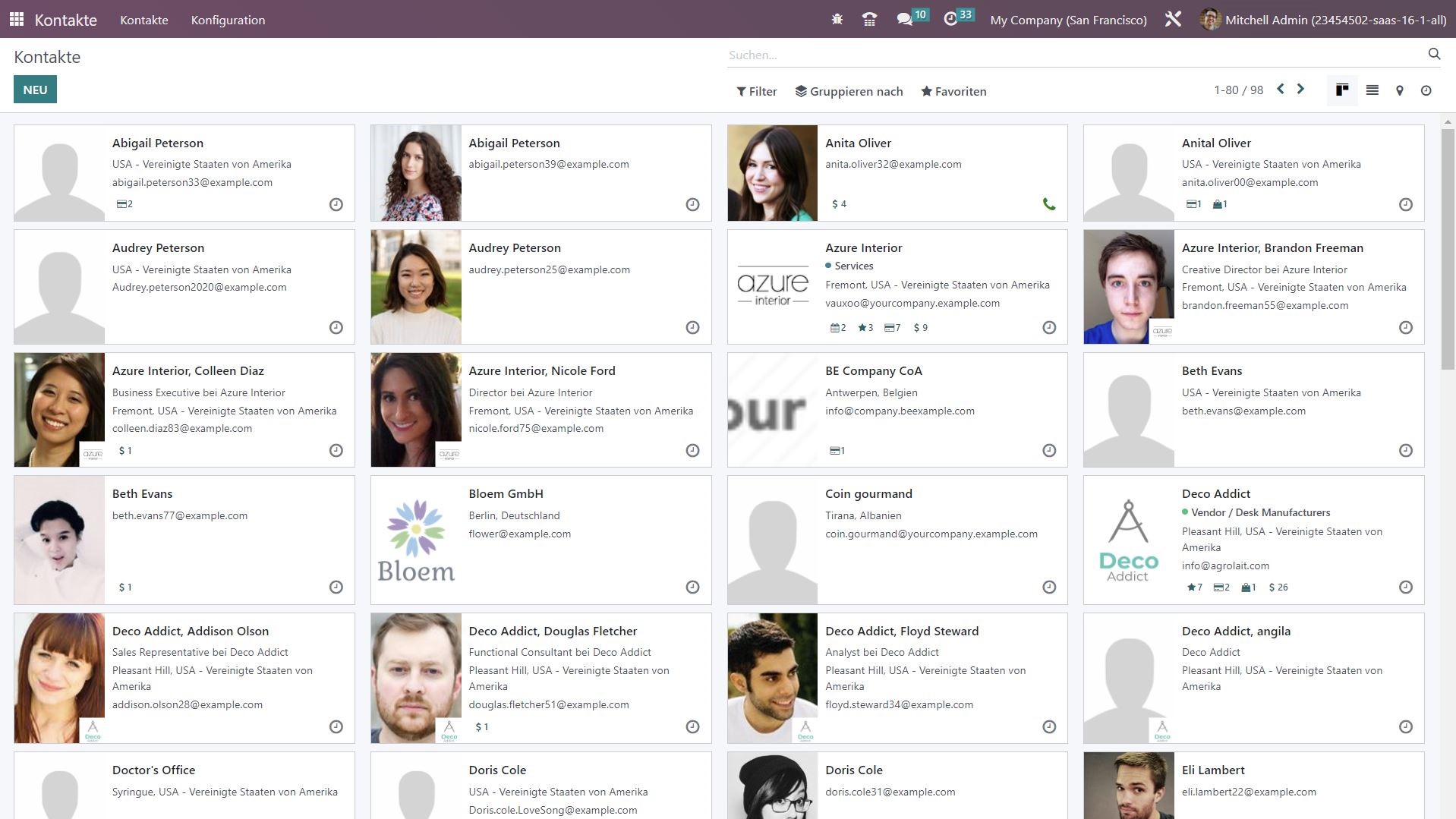
Task: Open the apps grid home menu
Action: pos(17,20)
